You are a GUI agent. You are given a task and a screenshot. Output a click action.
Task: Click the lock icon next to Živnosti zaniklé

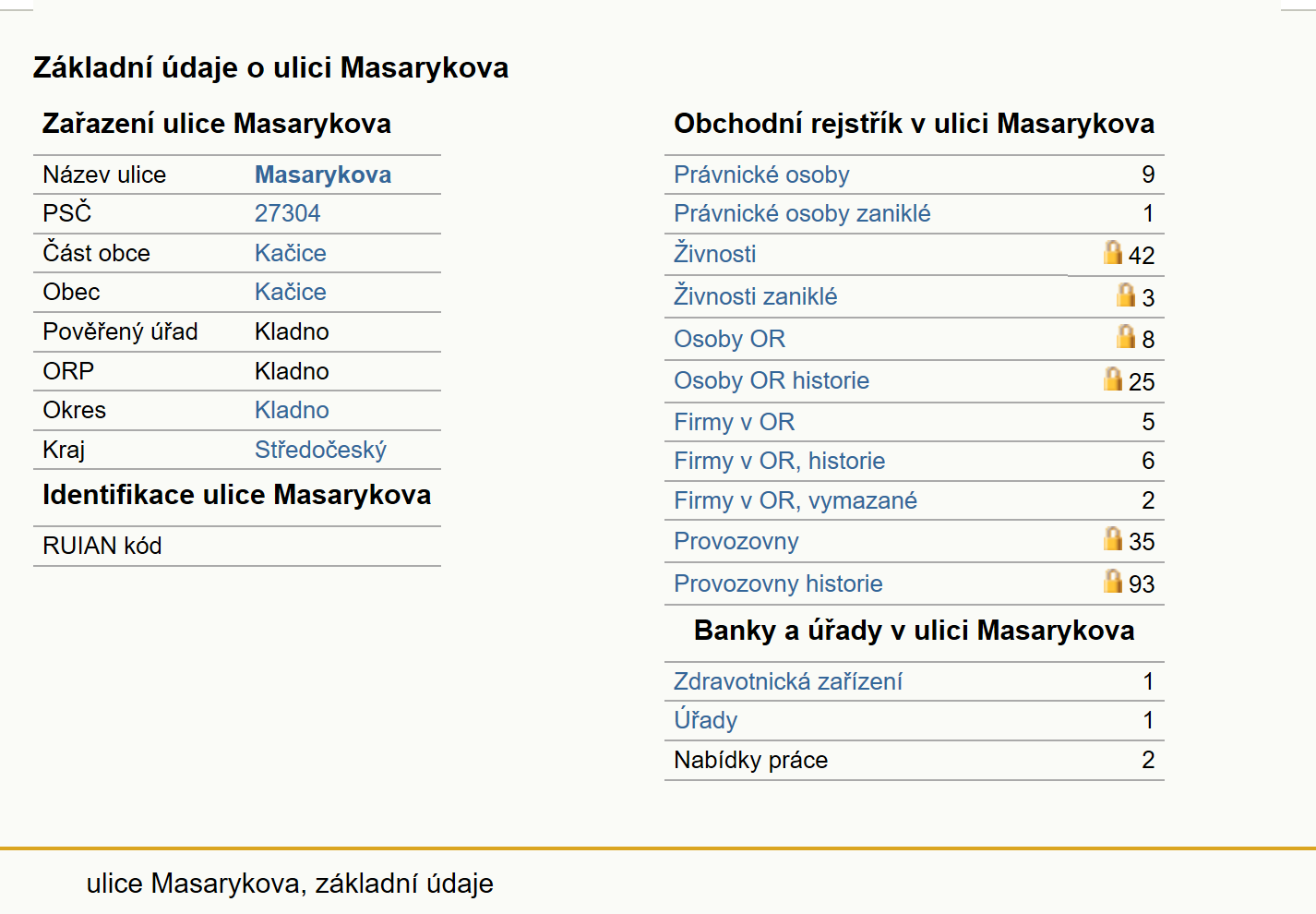pos(1126,295)
